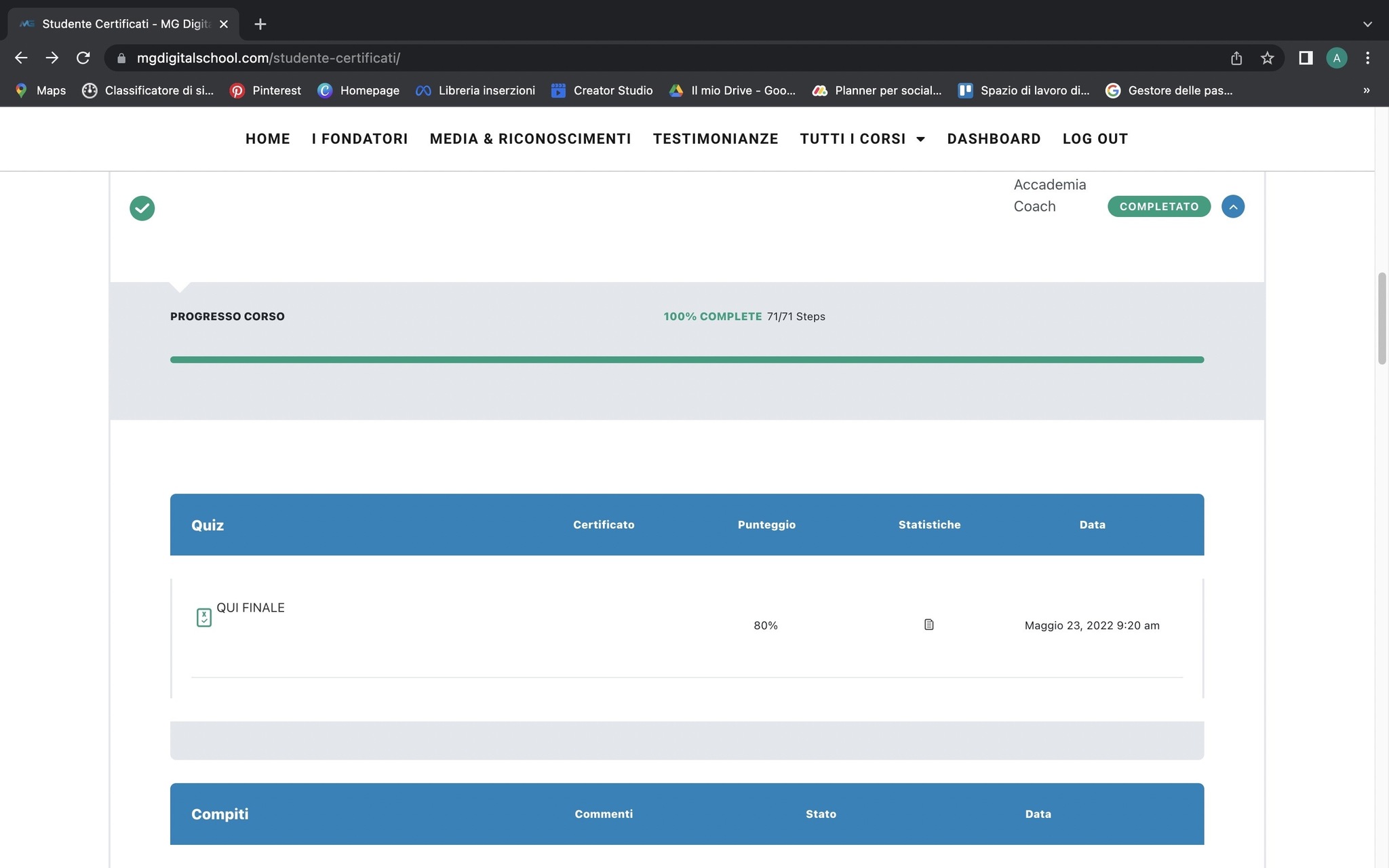1389x868 pixels.
Task: Open the DASHBOARD menu item
Action: 994,139
